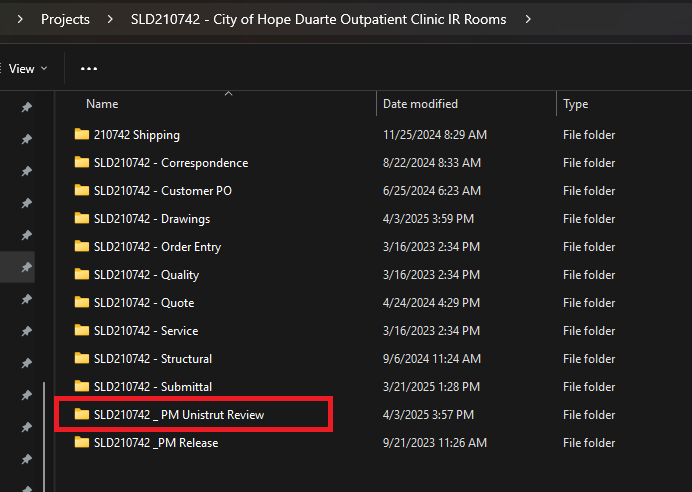692x492 pixels.
Task: Click folder icon beside SLD210742 _PM Release
Action: point(82,442)
